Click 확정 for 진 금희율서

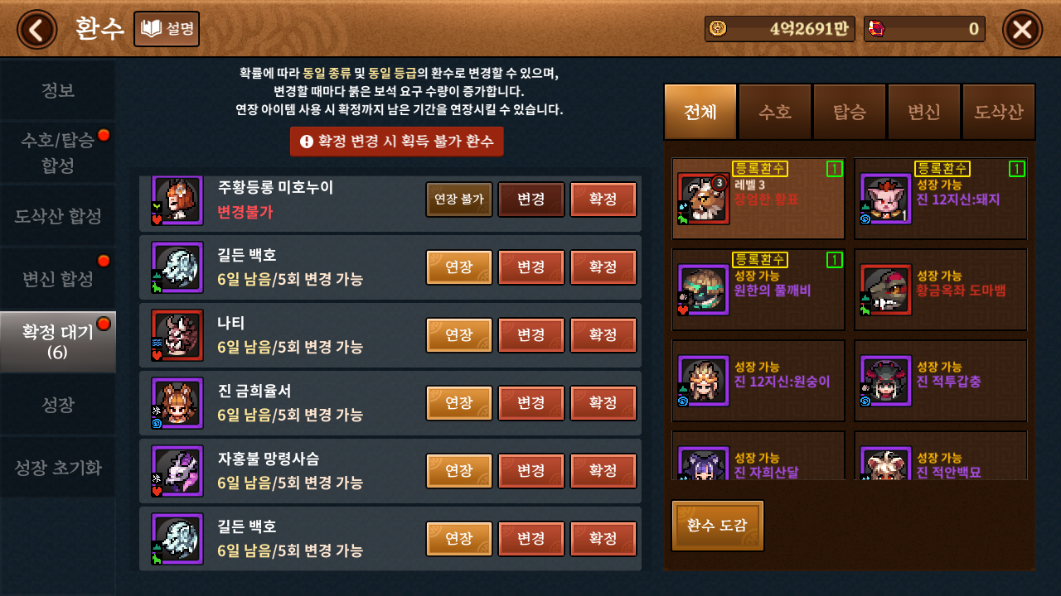click(603, 403)
